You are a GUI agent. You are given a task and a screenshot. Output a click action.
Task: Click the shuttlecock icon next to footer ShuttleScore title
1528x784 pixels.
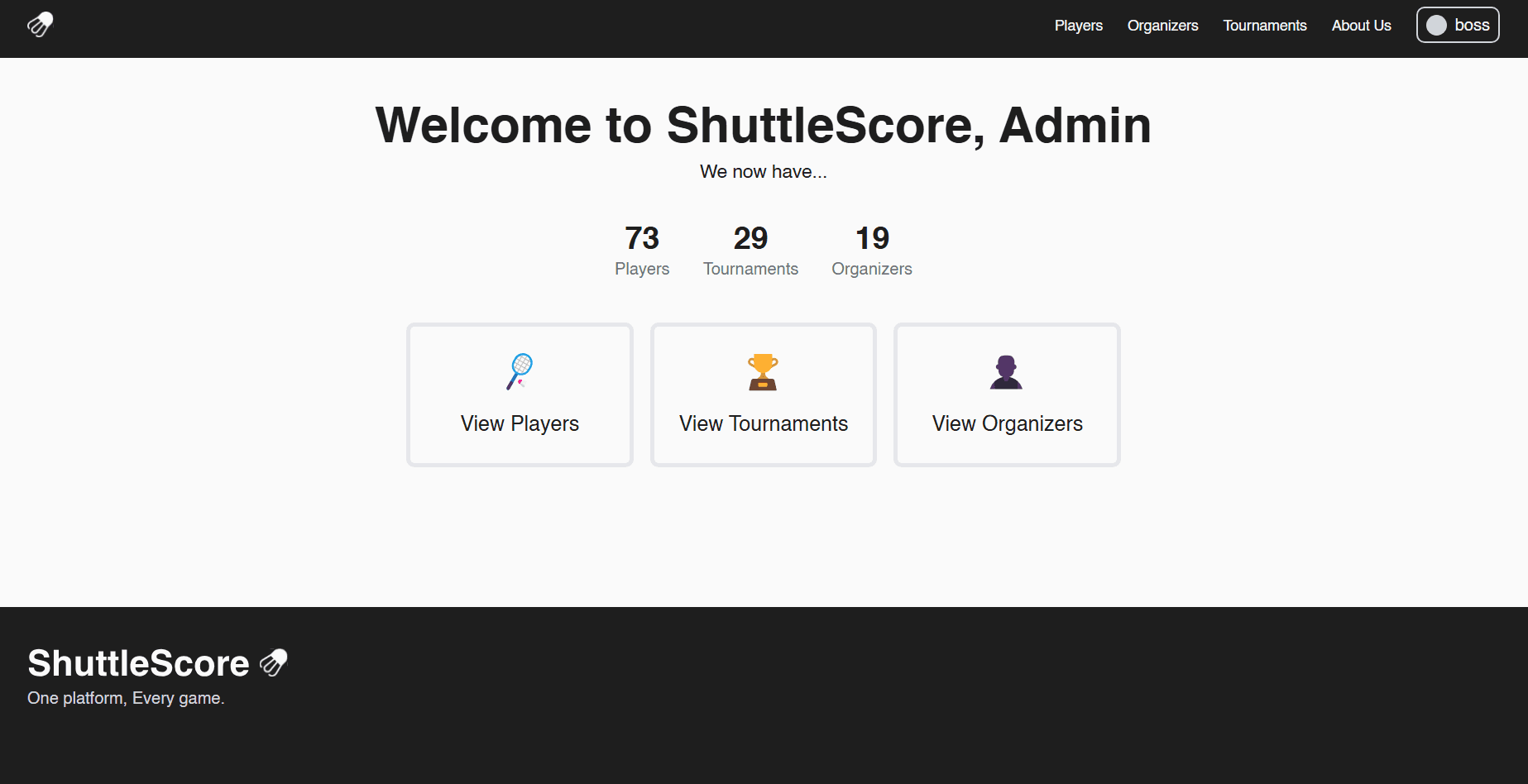(x=273, y=662)
